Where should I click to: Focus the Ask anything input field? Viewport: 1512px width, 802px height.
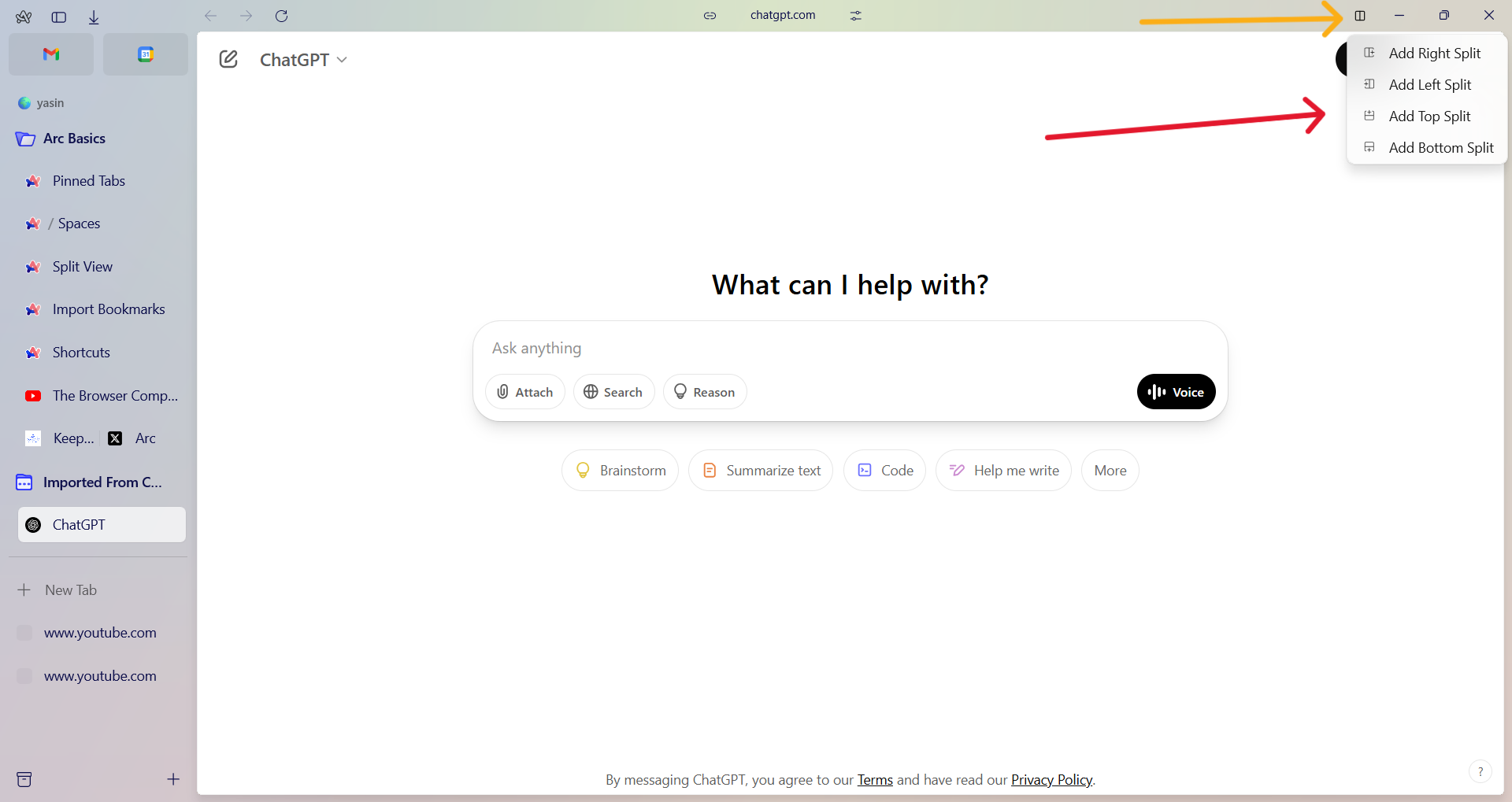(850, 348)
